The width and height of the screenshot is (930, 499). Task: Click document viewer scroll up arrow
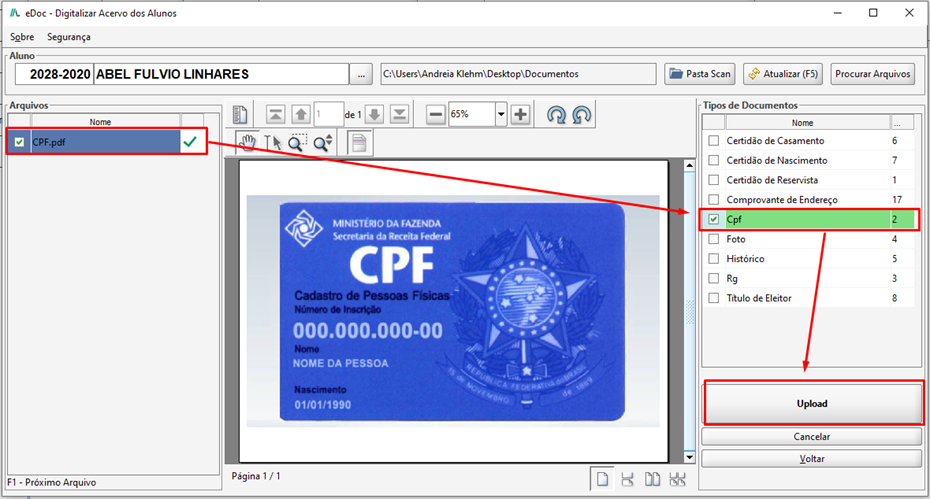tap(689, 166)
